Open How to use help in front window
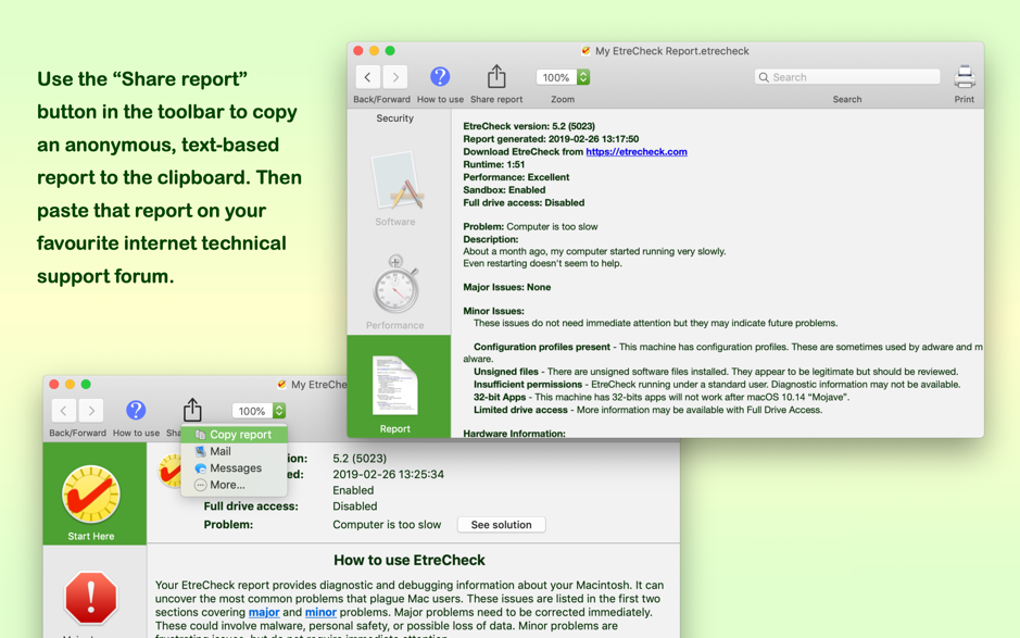 136,410
